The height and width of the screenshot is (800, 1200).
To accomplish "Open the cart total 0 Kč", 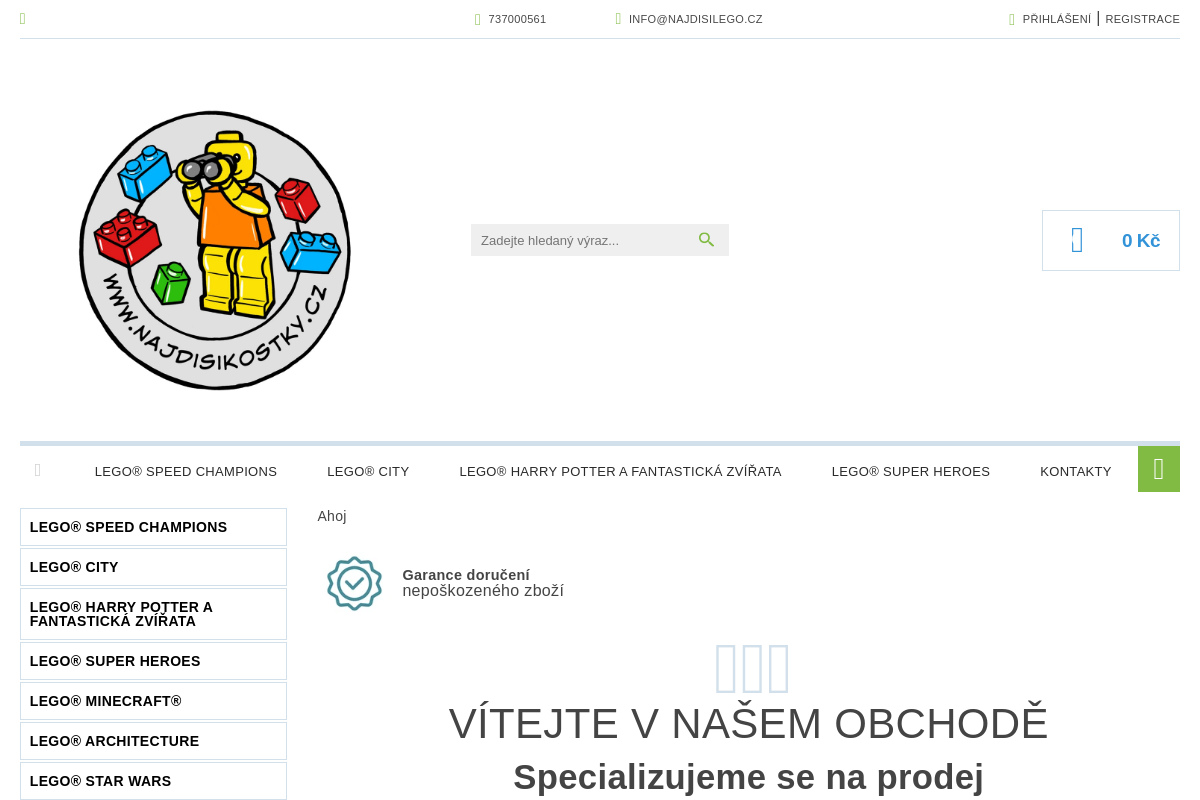I will pos(1141,241).
